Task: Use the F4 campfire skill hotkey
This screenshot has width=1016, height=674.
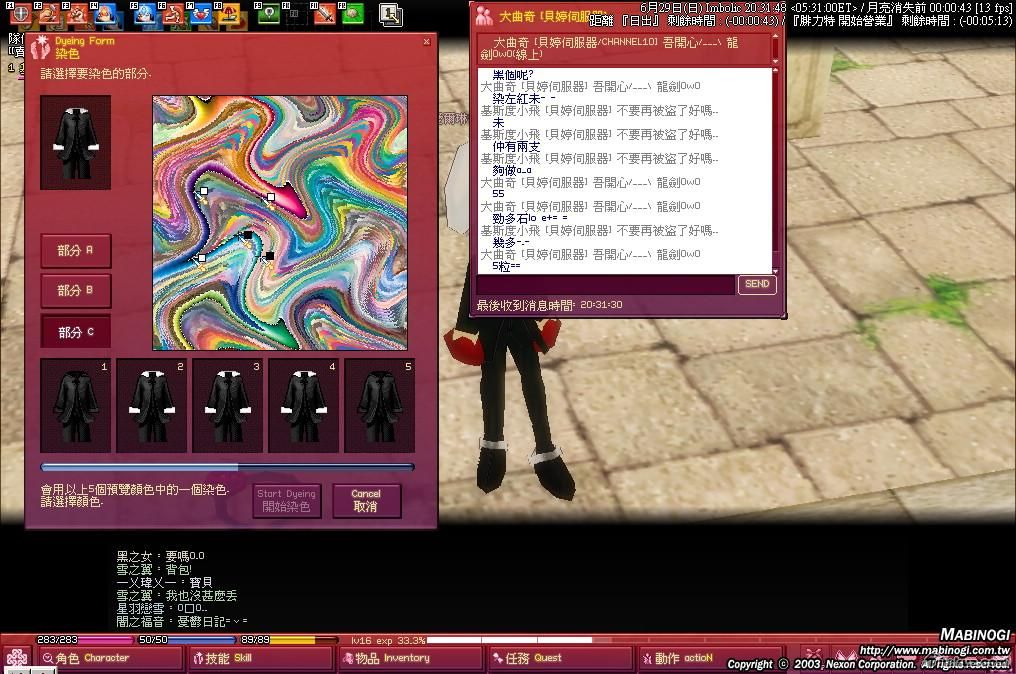Action: click(106, 13)
